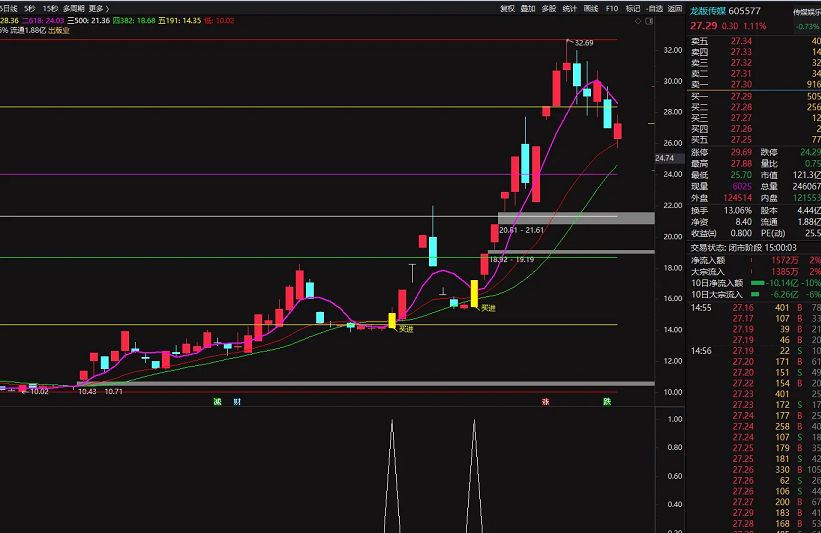The height and width of the screenshot is (533, 821).
Task: Click the green 跌 marker below the chart
Action: pyautogui.click(x=607, y=402)
